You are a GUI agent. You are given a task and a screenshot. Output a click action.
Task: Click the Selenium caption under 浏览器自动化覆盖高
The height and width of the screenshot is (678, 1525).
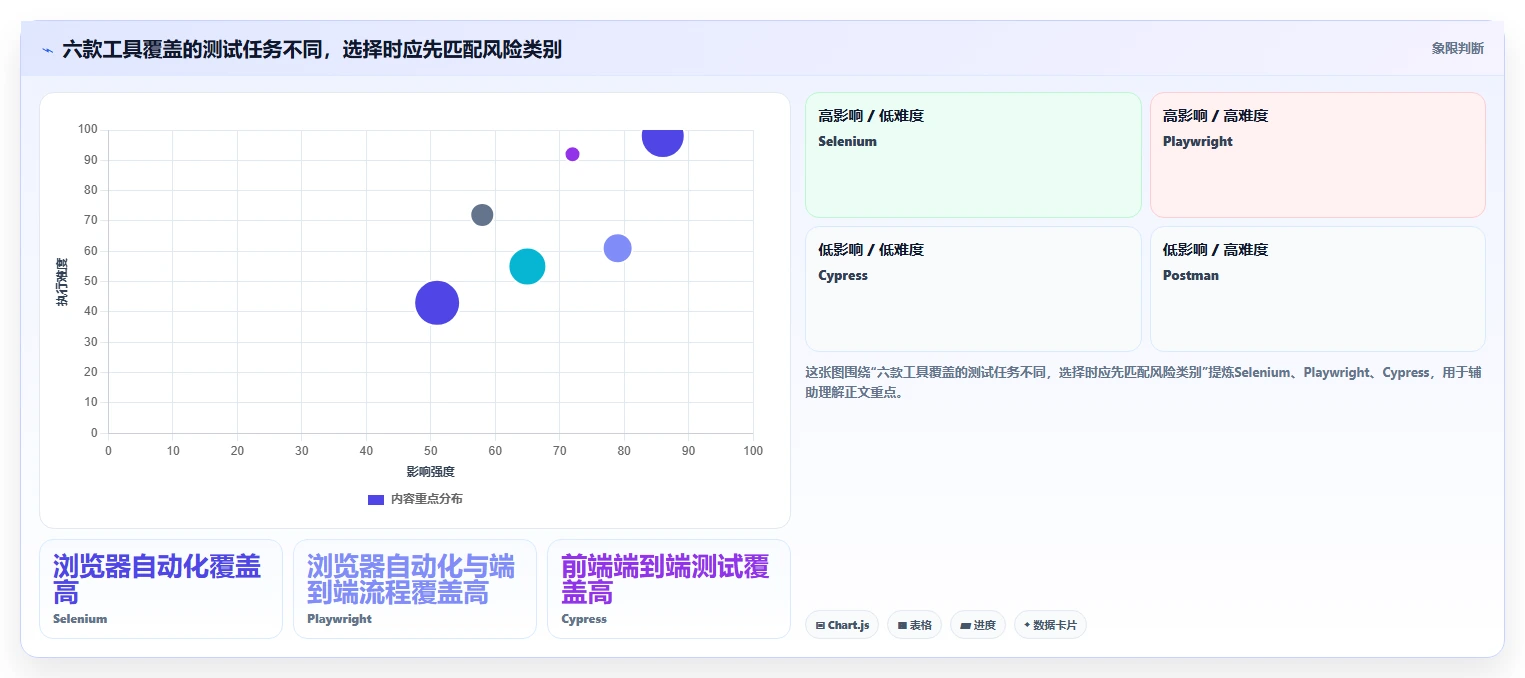tap(80, 619)
